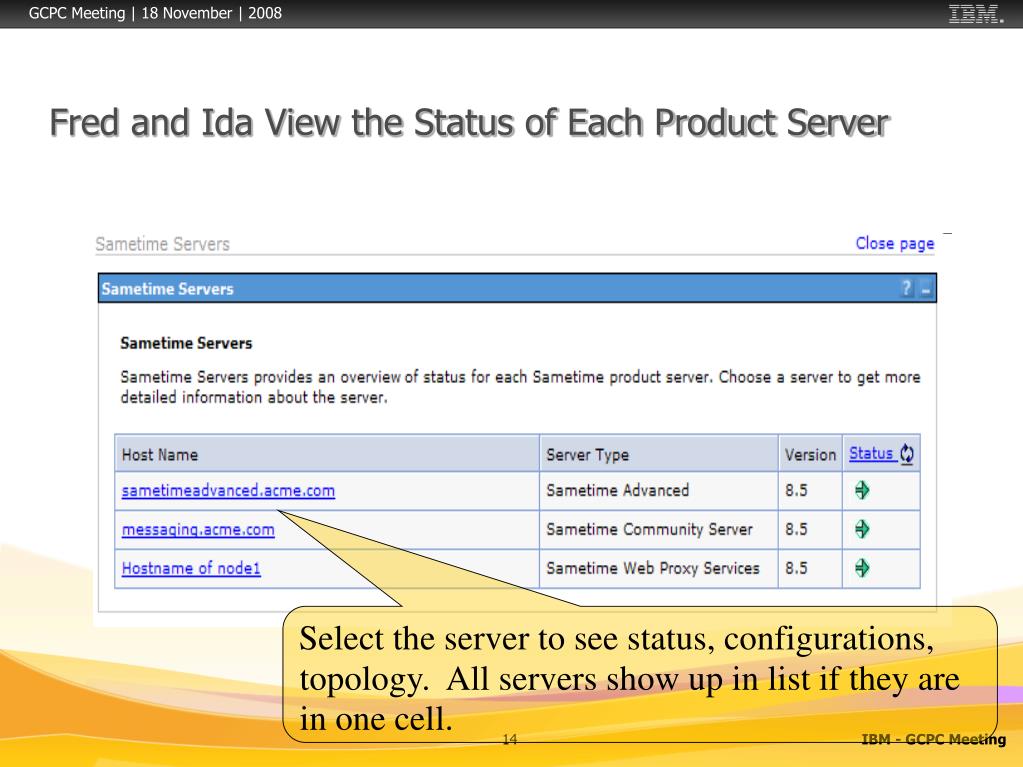Image resolution: width=1023 pixels, height=767 pixels.
Task: Refresh status with the circular arrows icon
Action: [x=907, y=453]
